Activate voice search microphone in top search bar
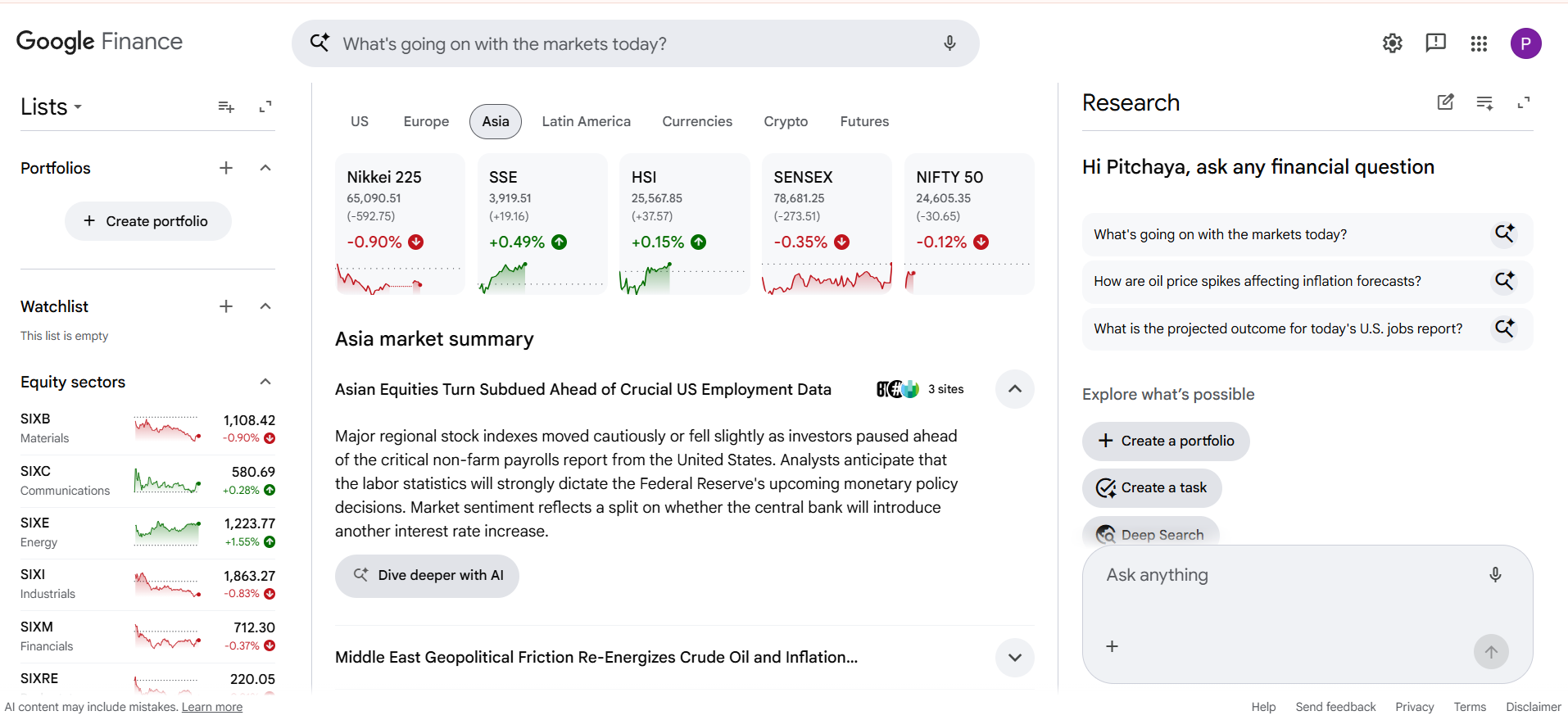 tap(949, 43)
